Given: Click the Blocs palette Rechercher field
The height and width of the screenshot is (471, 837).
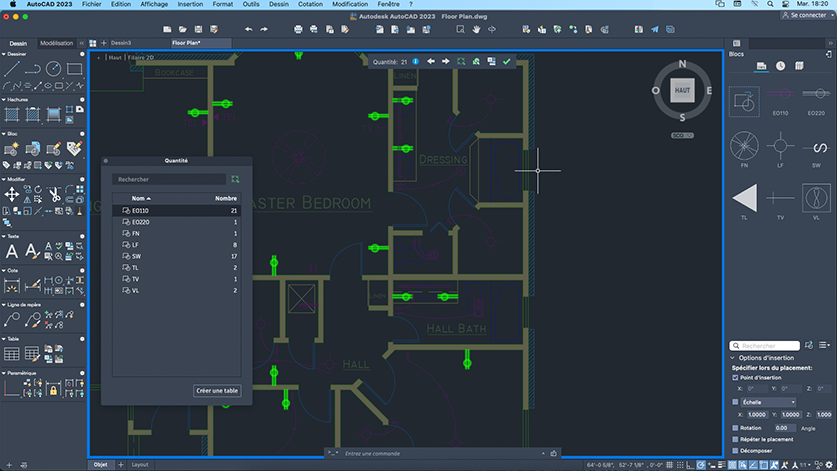Looking at the screenshot, I should (765, 346).
